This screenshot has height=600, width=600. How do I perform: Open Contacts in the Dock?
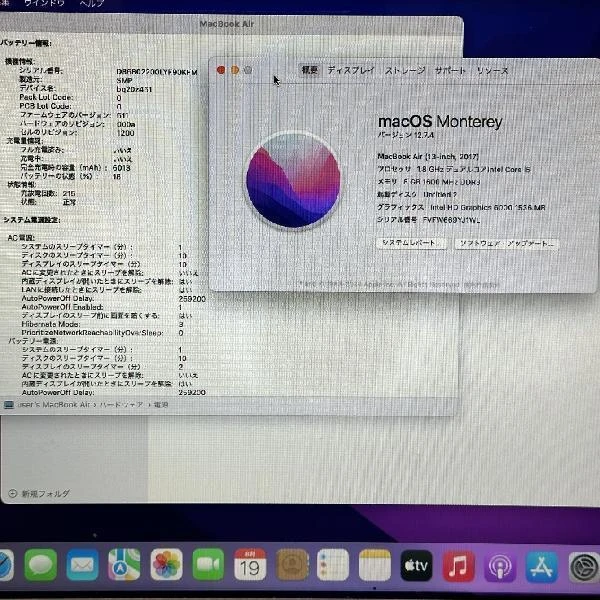(292, 565)
